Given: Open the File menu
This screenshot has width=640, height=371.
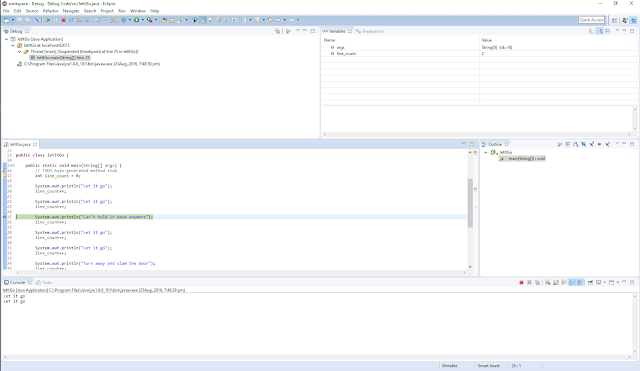Looking at the screenshot, I should point(6,11).
